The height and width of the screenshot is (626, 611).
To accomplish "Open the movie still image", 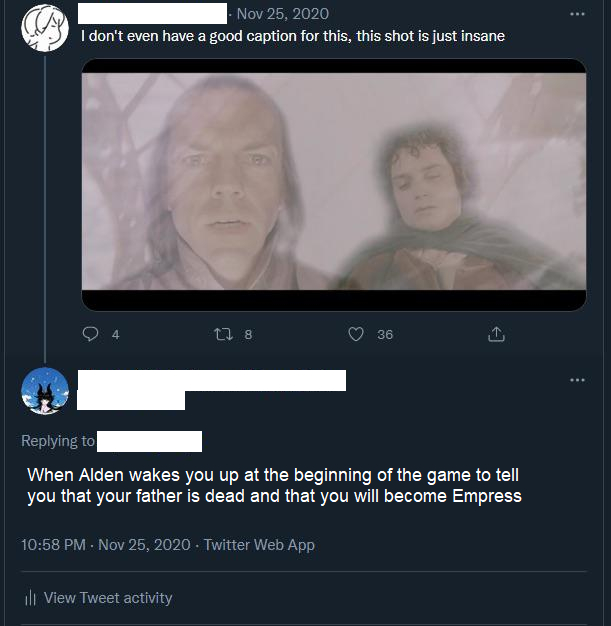I will coord(334,185).
